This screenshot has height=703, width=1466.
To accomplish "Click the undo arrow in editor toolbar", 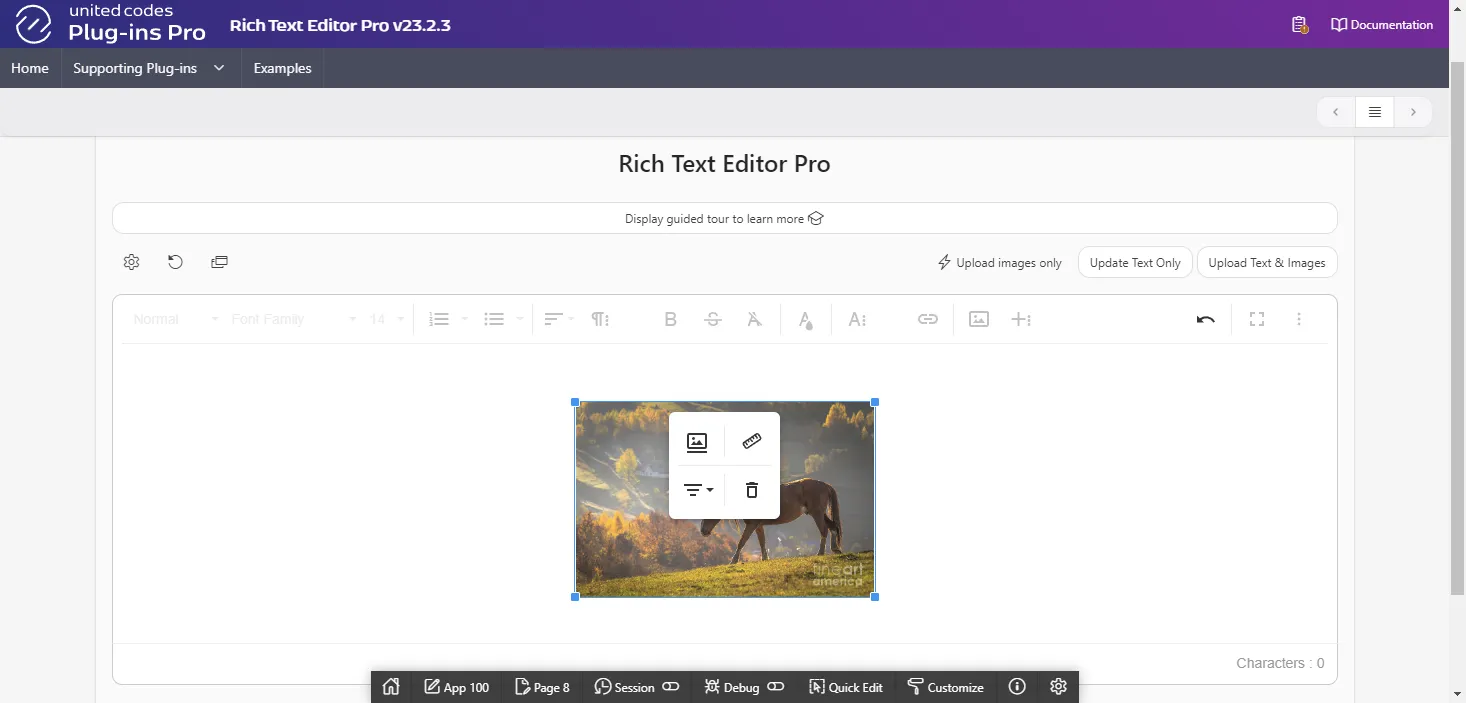I will point(1205,319).
